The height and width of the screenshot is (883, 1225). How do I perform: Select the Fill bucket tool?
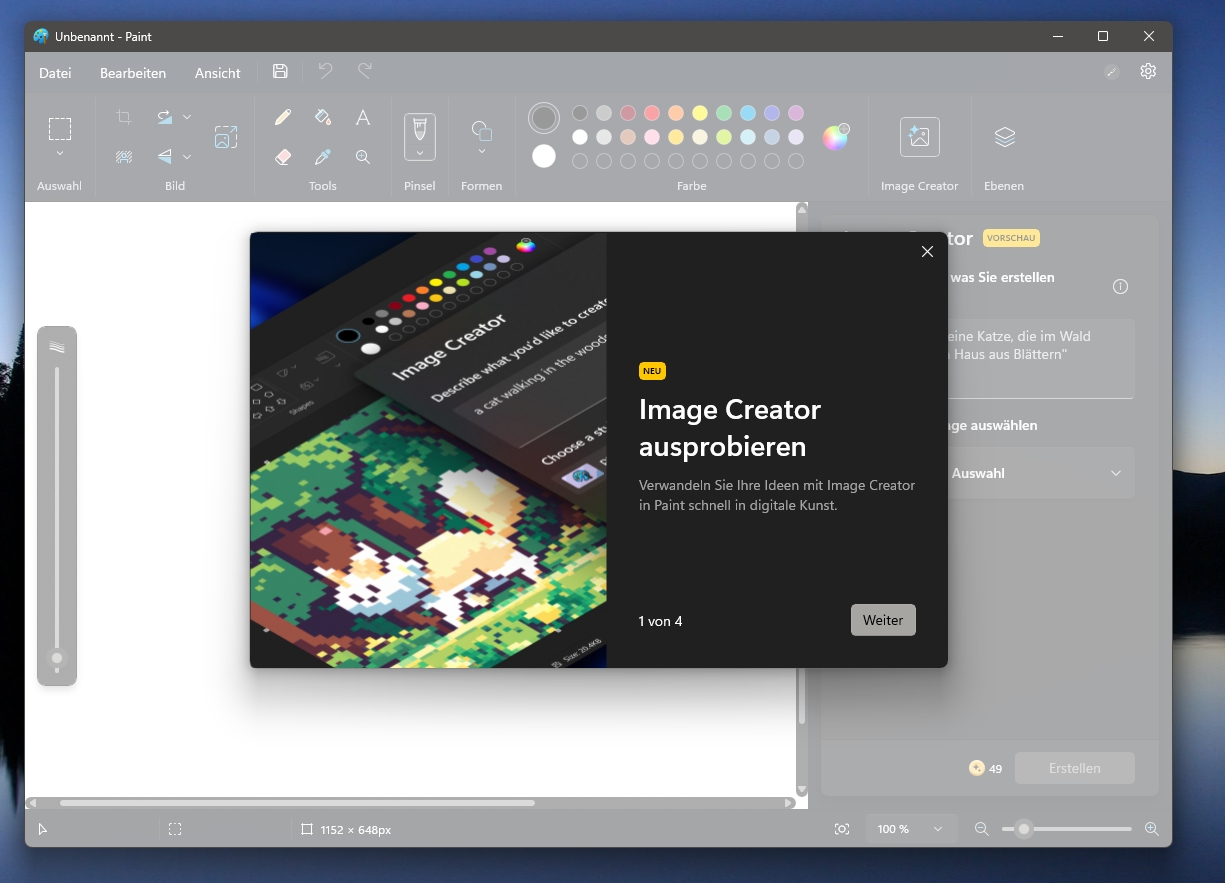pos(323,117)
